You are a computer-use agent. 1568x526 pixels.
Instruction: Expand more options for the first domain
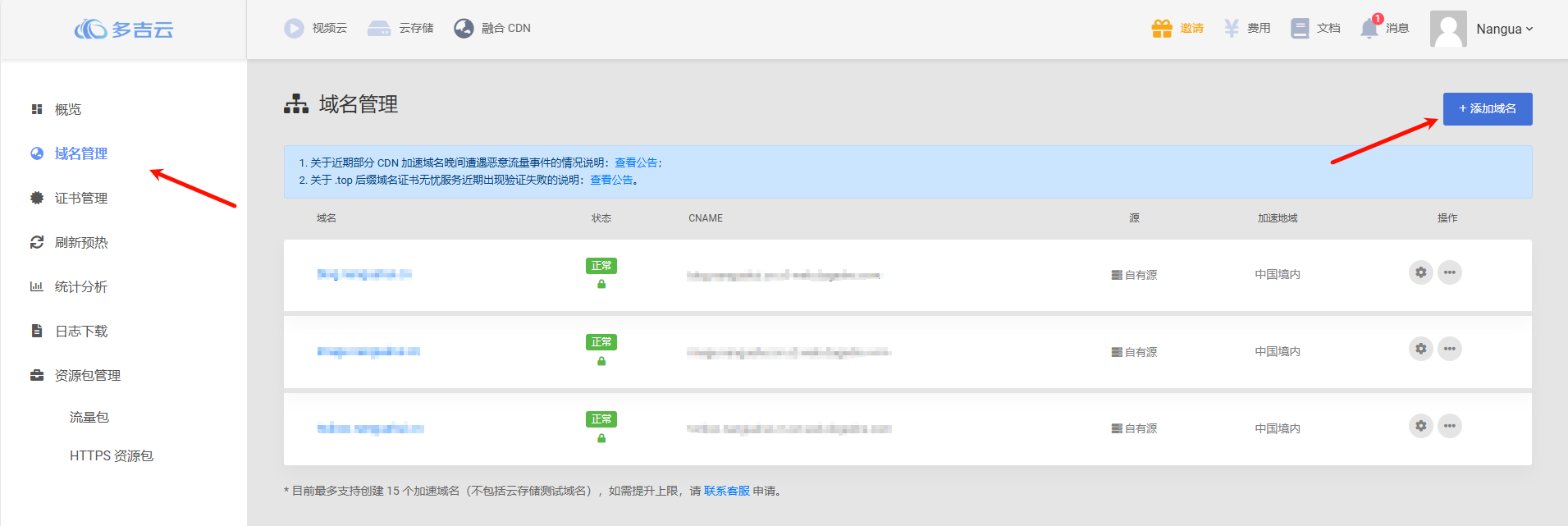click(x=1450, y=272)
